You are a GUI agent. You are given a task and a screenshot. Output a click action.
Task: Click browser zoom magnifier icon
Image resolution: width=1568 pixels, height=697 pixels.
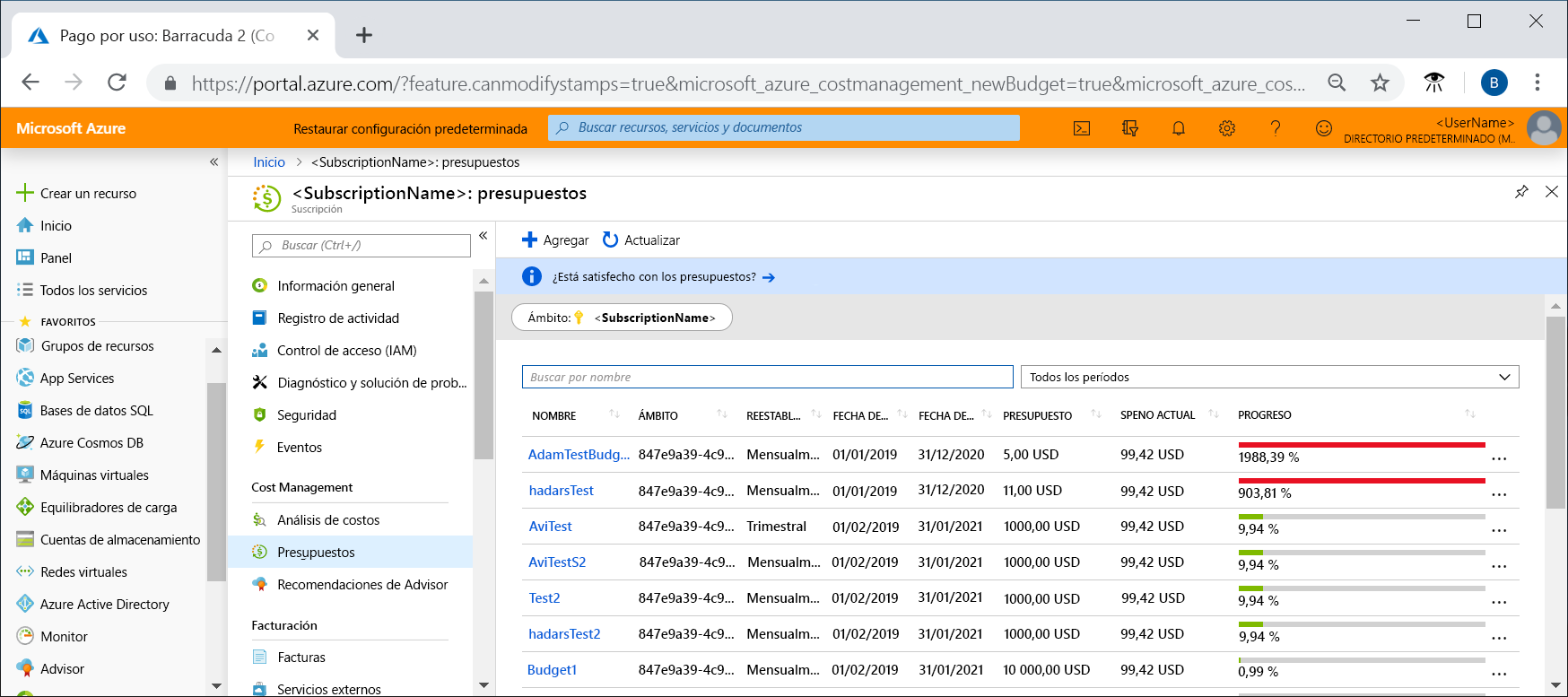click(x=1337, y=83)
